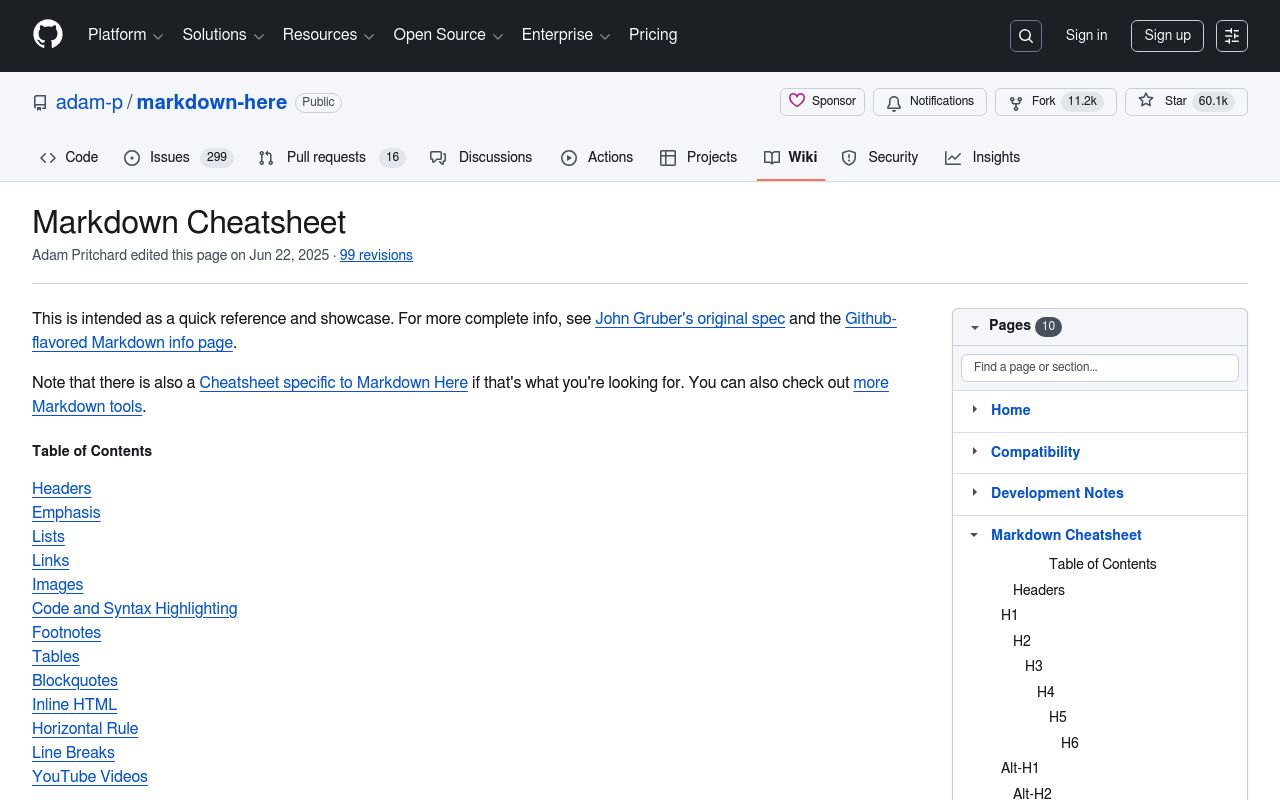Collapse the Markdown Cheatsheet page tree
This screenshot has height=800, width=1280.
click(974, 535)
